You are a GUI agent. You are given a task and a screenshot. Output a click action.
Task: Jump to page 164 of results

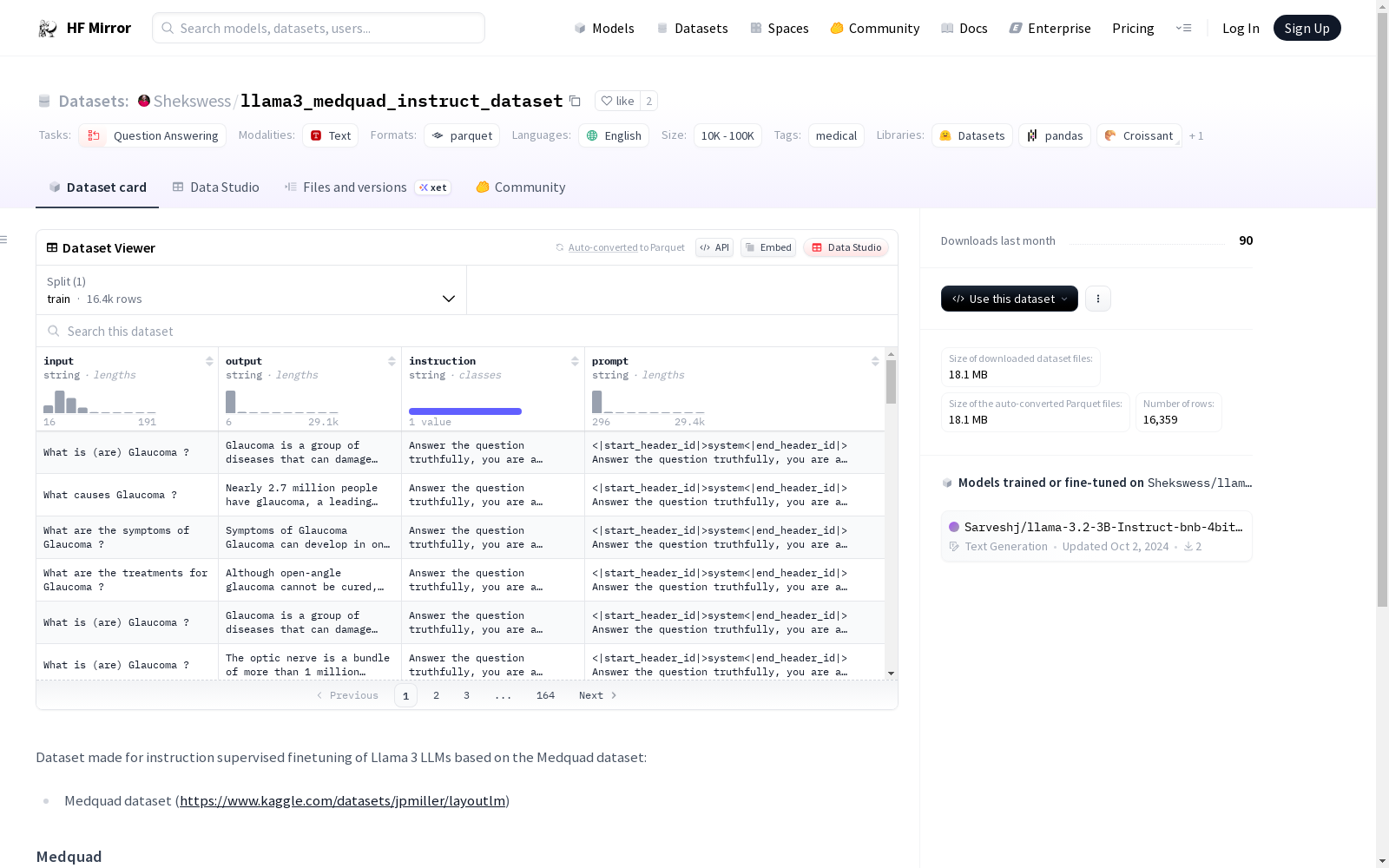click(545, 695)
